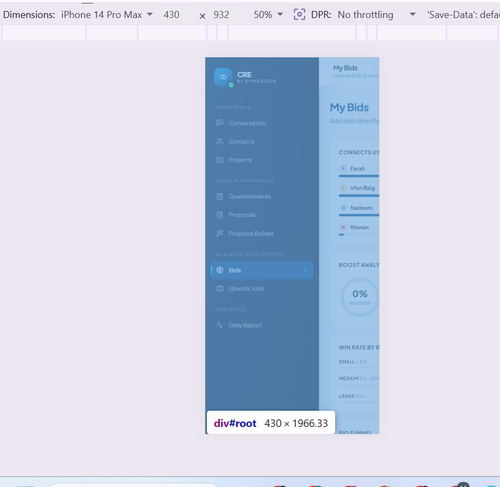Expand the Bids item chevron

(305, 270)
